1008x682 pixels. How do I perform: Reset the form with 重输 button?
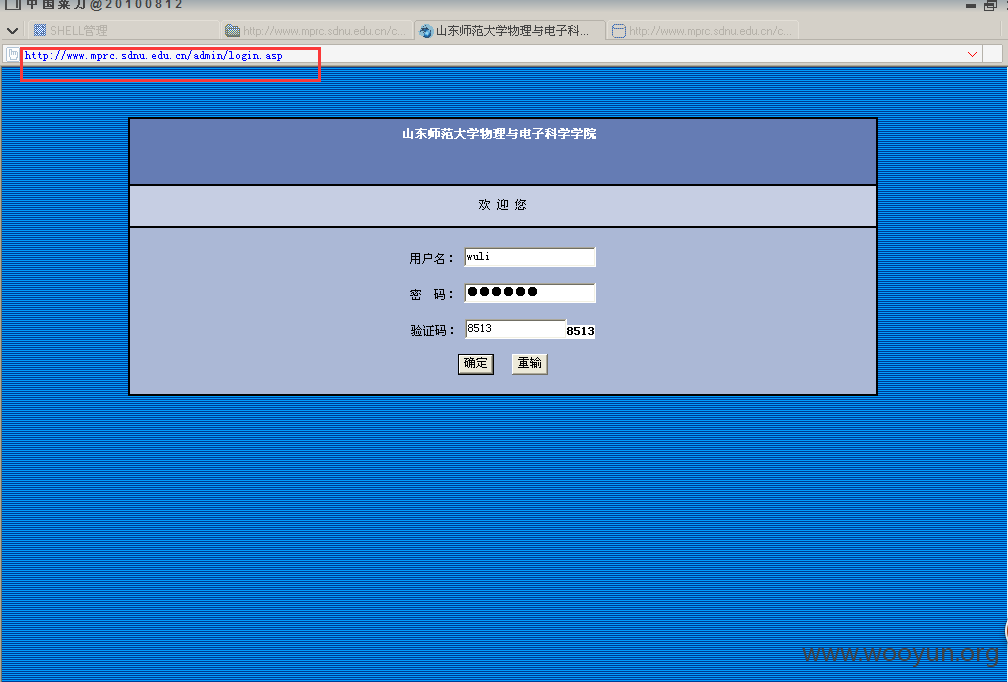(530, 364)
